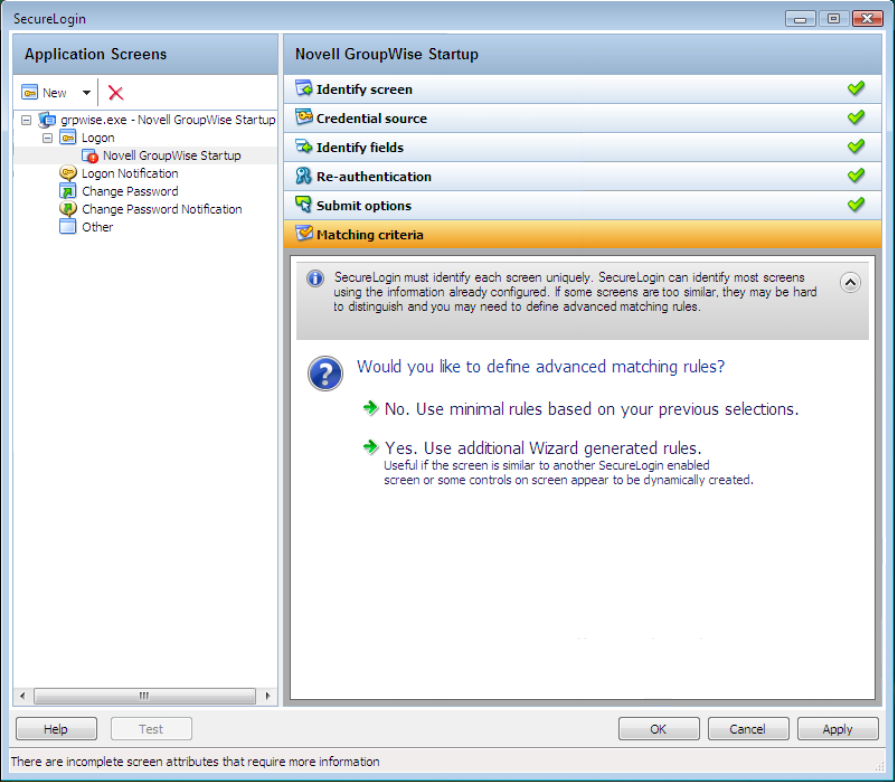
Task: Click green arrow beside Yes option
Action: (370, 446)
